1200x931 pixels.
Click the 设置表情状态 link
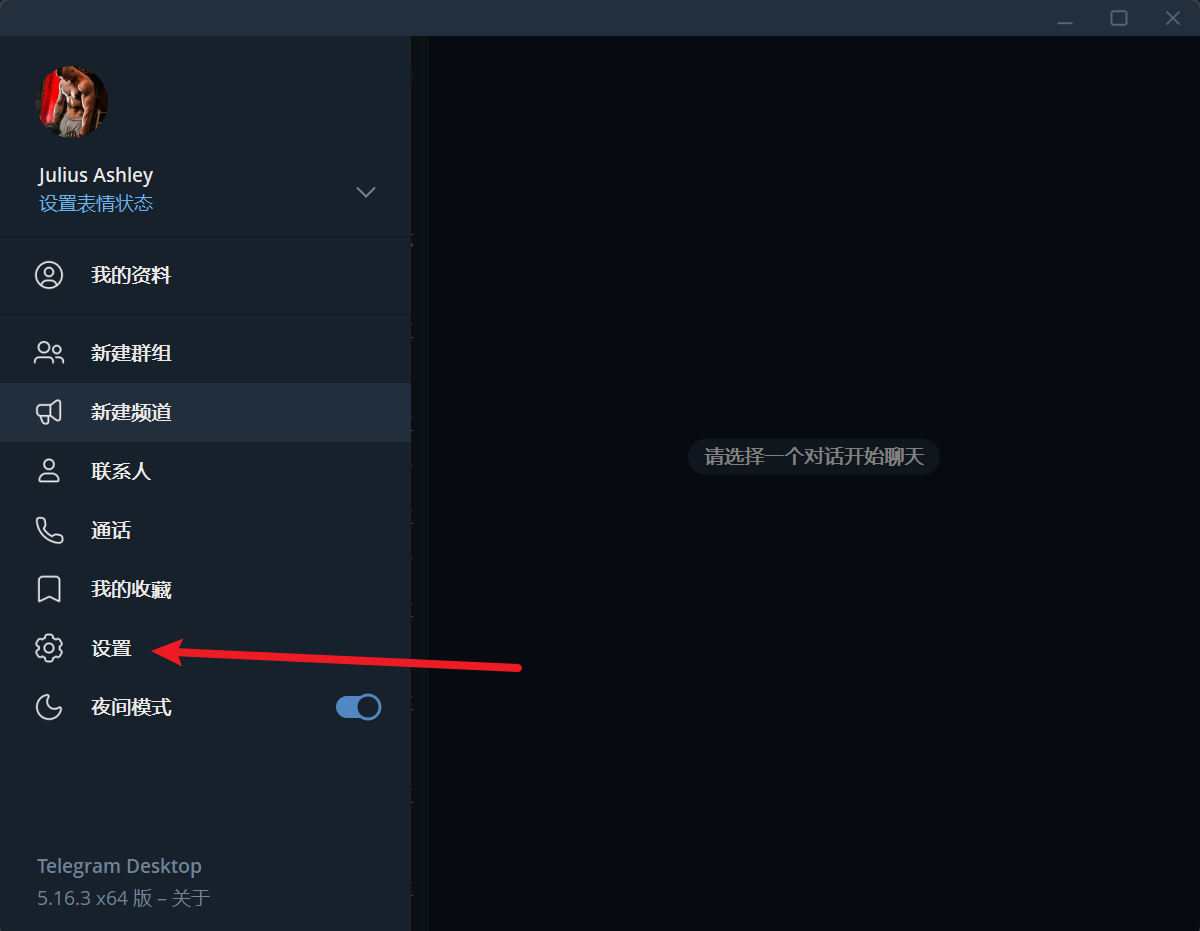click(96, 204)
